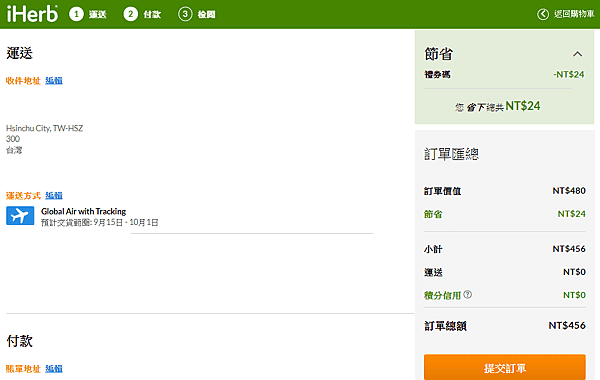Collapse the 節省 savings panel
The image size is (600, 380).
(577, 54)
